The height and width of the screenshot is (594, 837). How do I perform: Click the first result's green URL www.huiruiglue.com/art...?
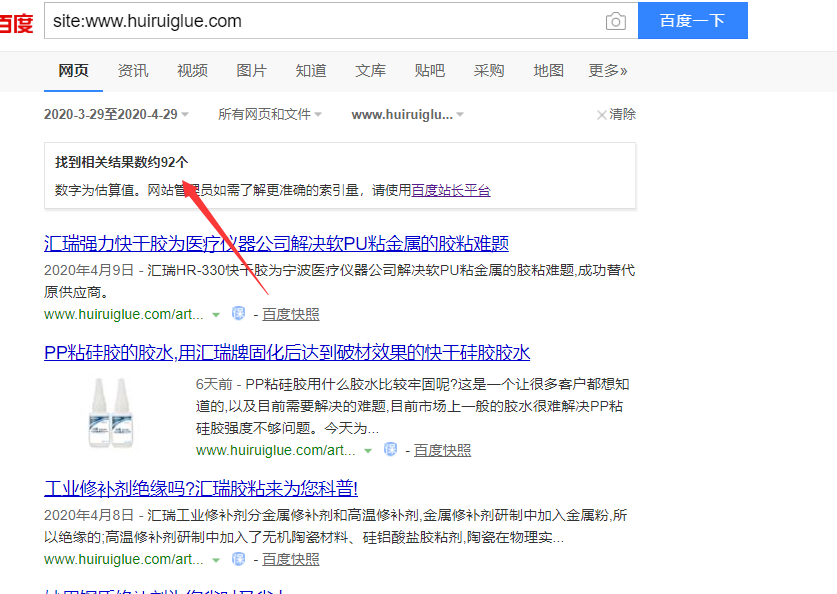point(123,314)
